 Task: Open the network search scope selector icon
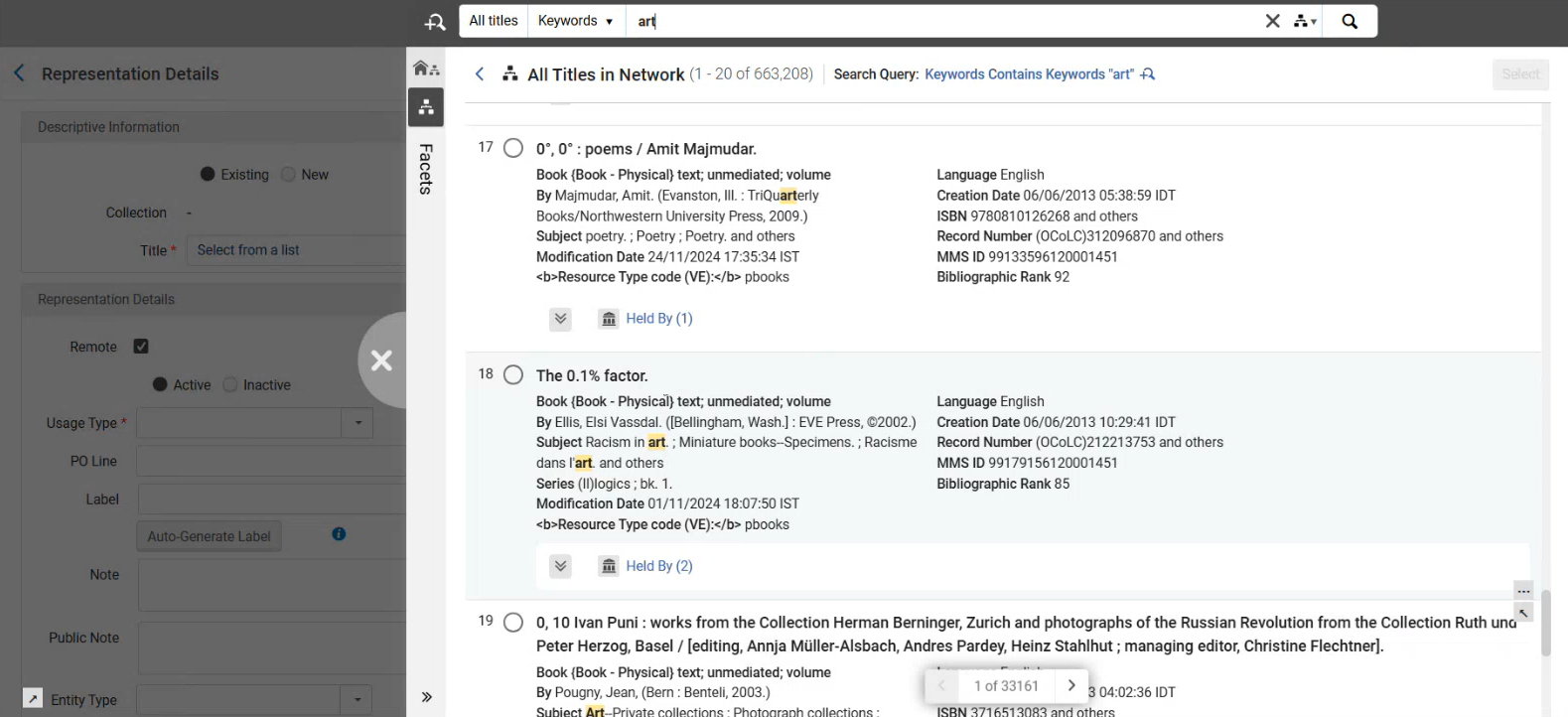pos(1305,21)
